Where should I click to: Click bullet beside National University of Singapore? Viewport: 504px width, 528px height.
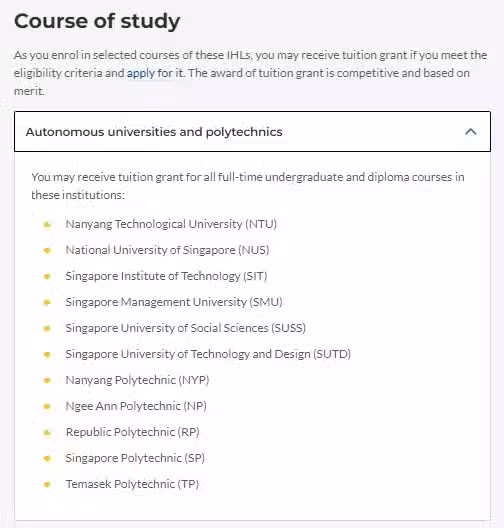tap(47, 250)
